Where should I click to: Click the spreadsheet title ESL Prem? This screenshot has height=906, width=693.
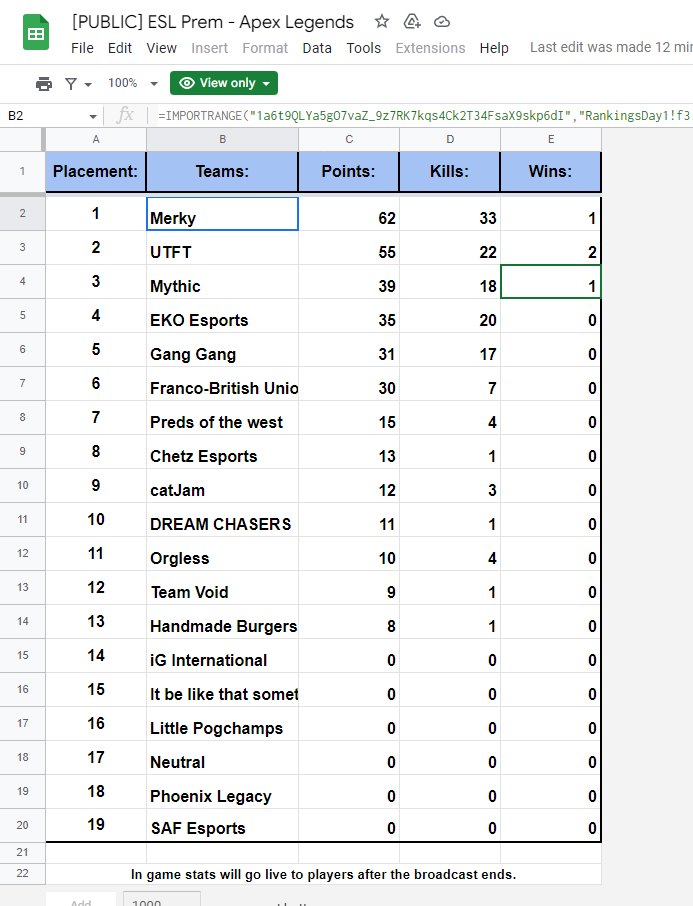coord(213,22)
